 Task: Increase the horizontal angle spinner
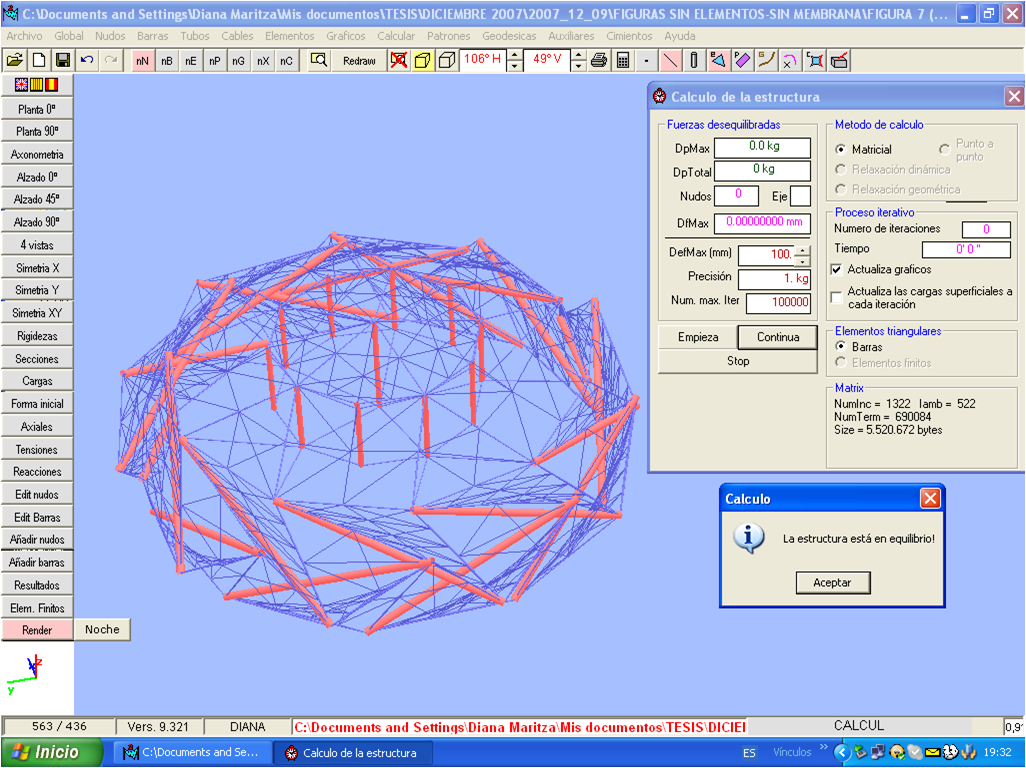coord(514,54)
